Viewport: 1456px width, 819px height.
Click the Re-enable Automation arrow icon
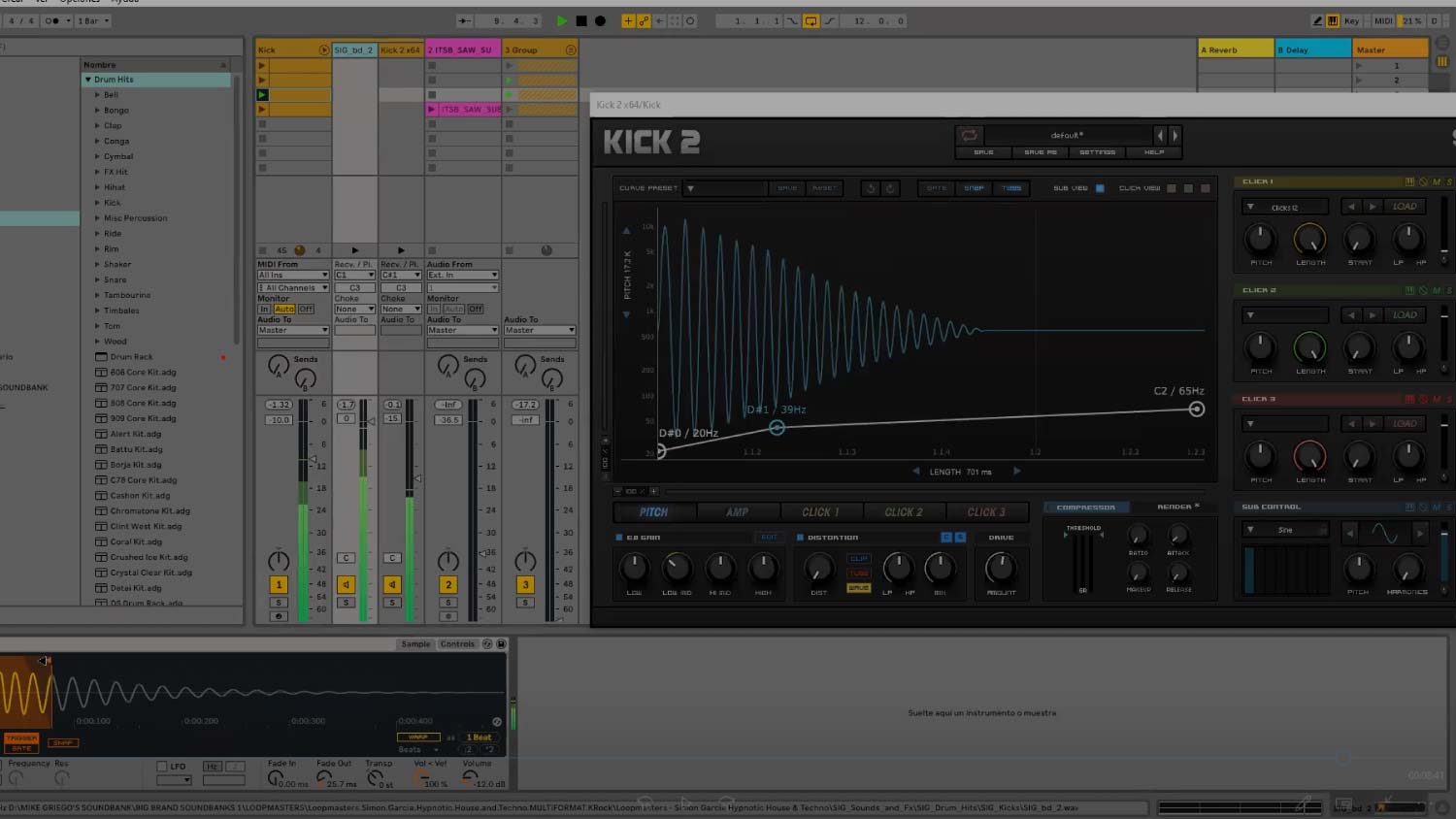tap(659, 20)
